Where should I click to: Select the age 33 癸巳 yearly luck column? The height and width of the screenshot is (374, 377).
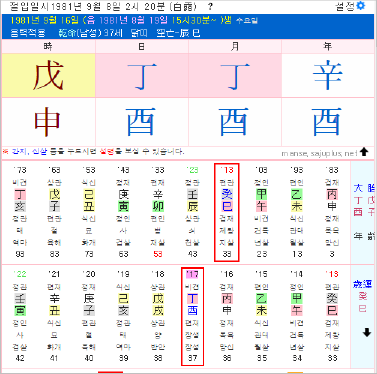[332, 316]
